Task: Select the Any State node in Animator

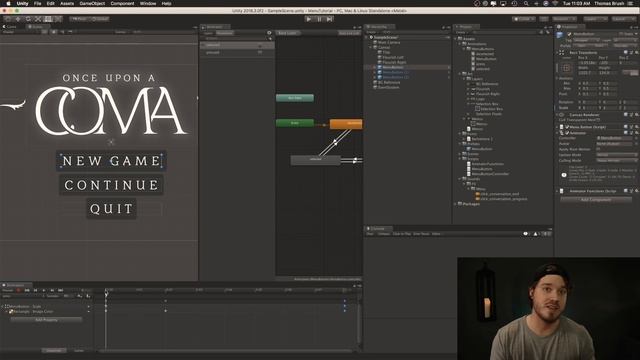Action: 295,98
